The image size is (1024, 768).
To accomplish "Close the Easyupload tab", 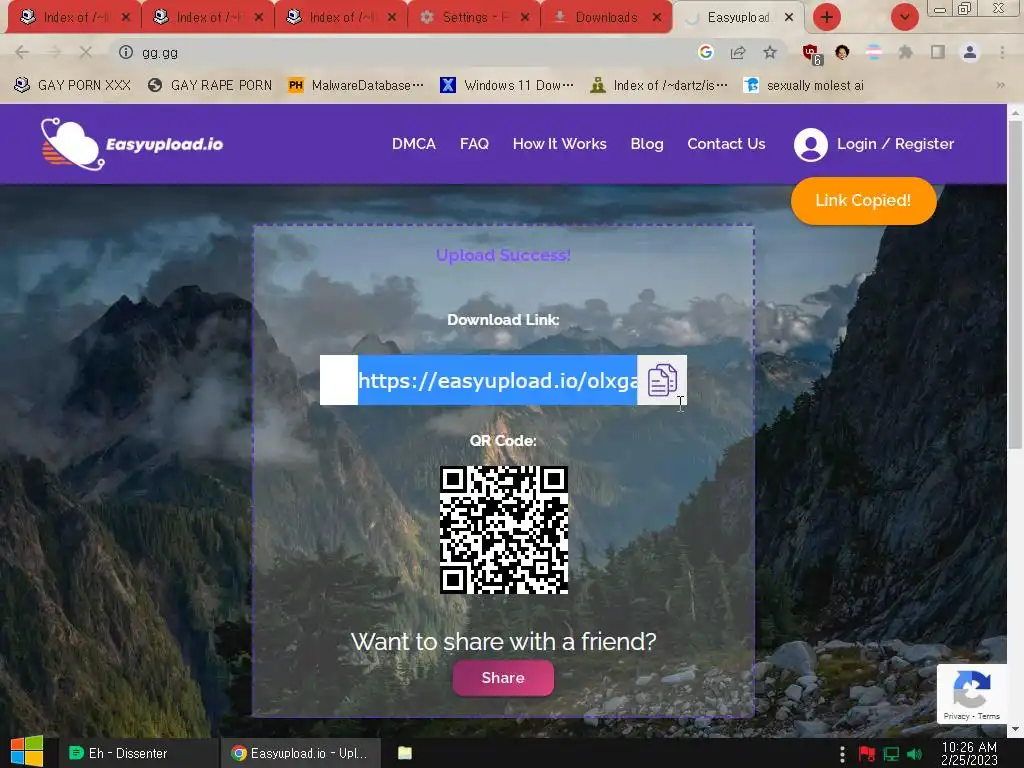I will [x=789, y=18].
